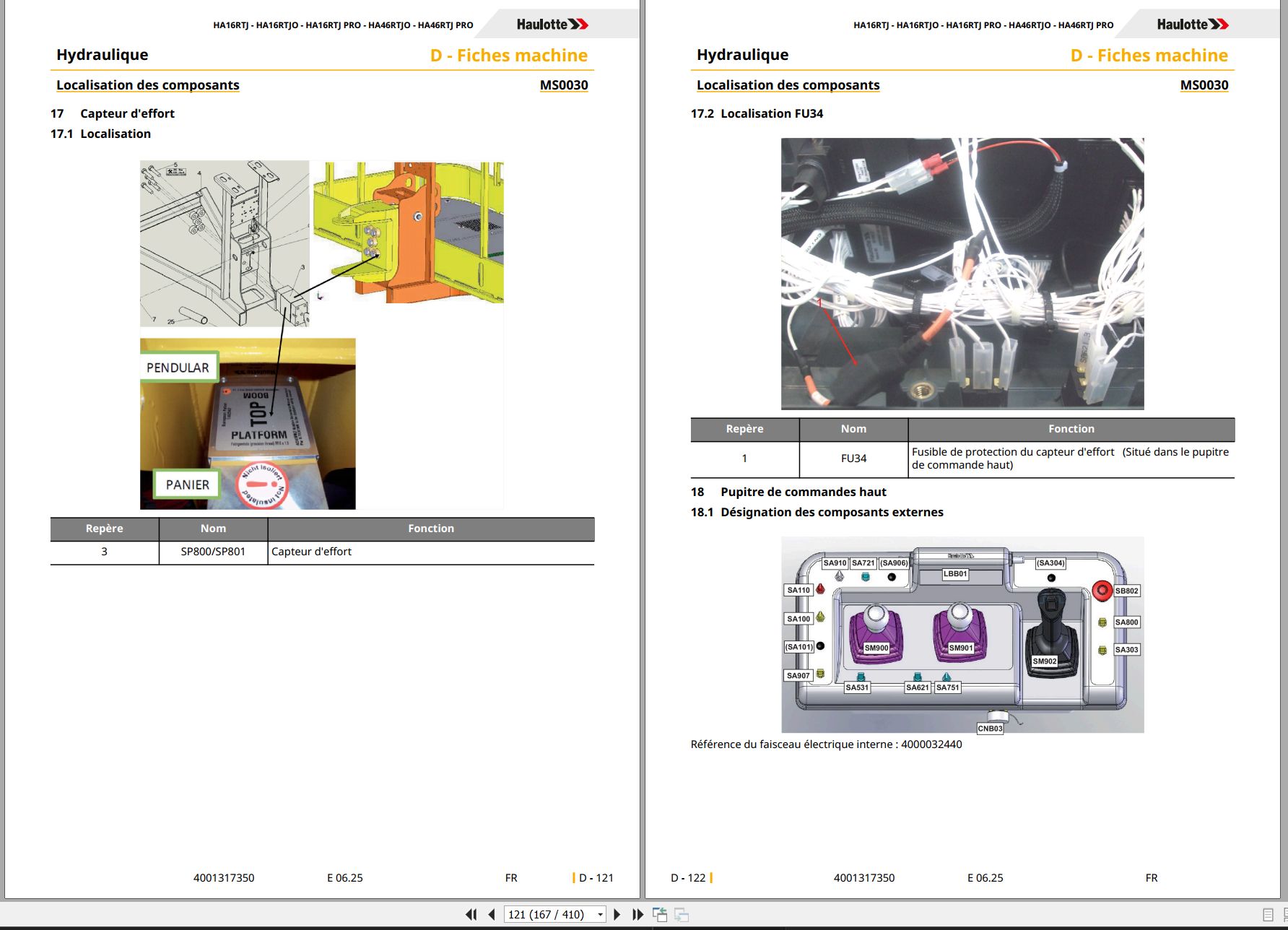Click the SM900 joystick label
Image resolution: width=1288 pixels, height=930 pixels.
pyautogui.click(x=876, y=648)
